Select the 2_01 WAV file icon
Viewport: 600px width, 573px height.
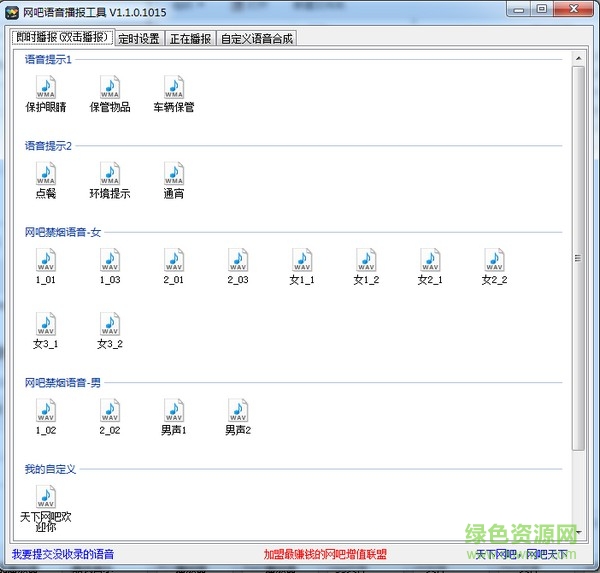(174, 260)
